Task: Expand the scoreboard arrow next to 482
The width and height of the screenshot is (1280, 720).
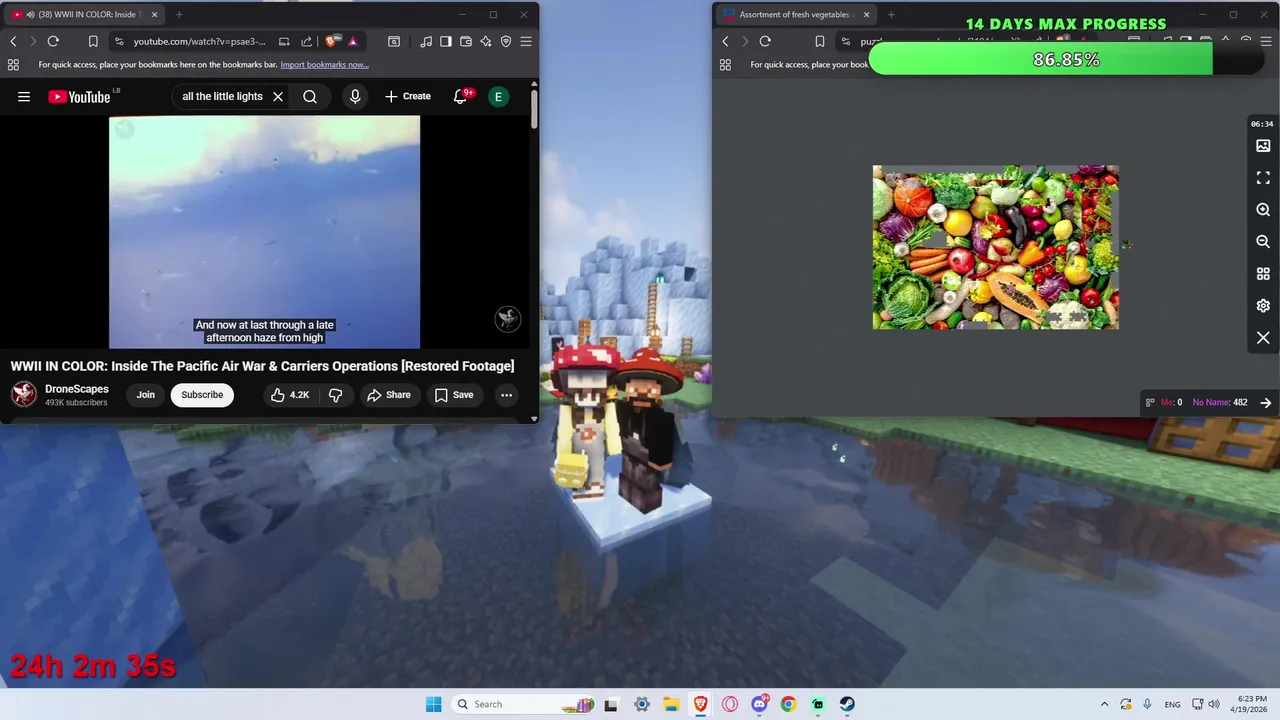Action: (1266, 403)
